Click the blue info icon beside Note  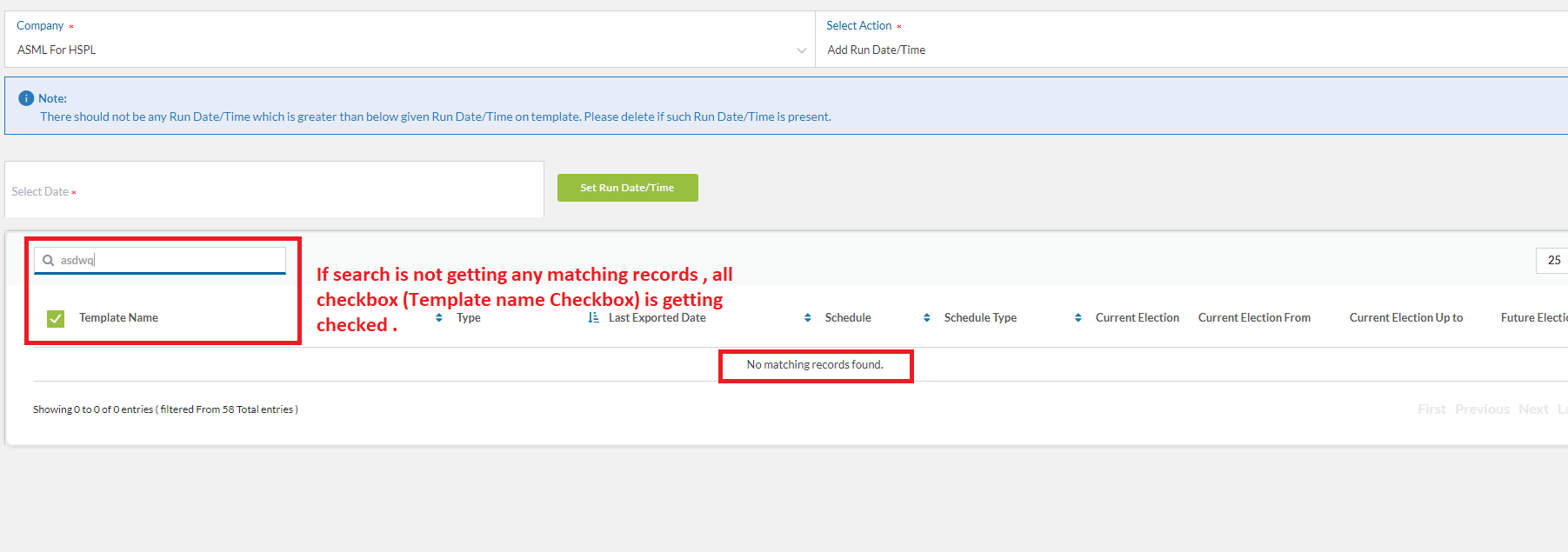pyautogui.click(x=26, y=98)
